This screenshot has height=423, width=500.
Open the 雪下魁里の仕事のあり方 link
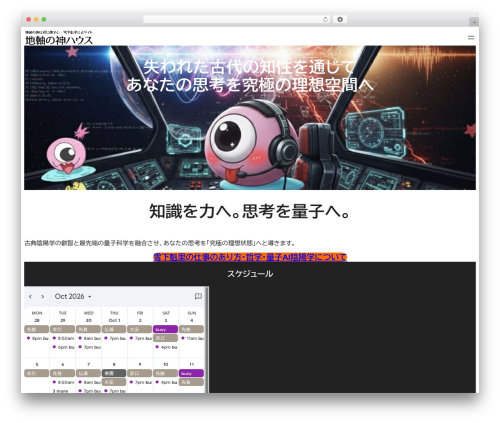(x=250, y=257)
